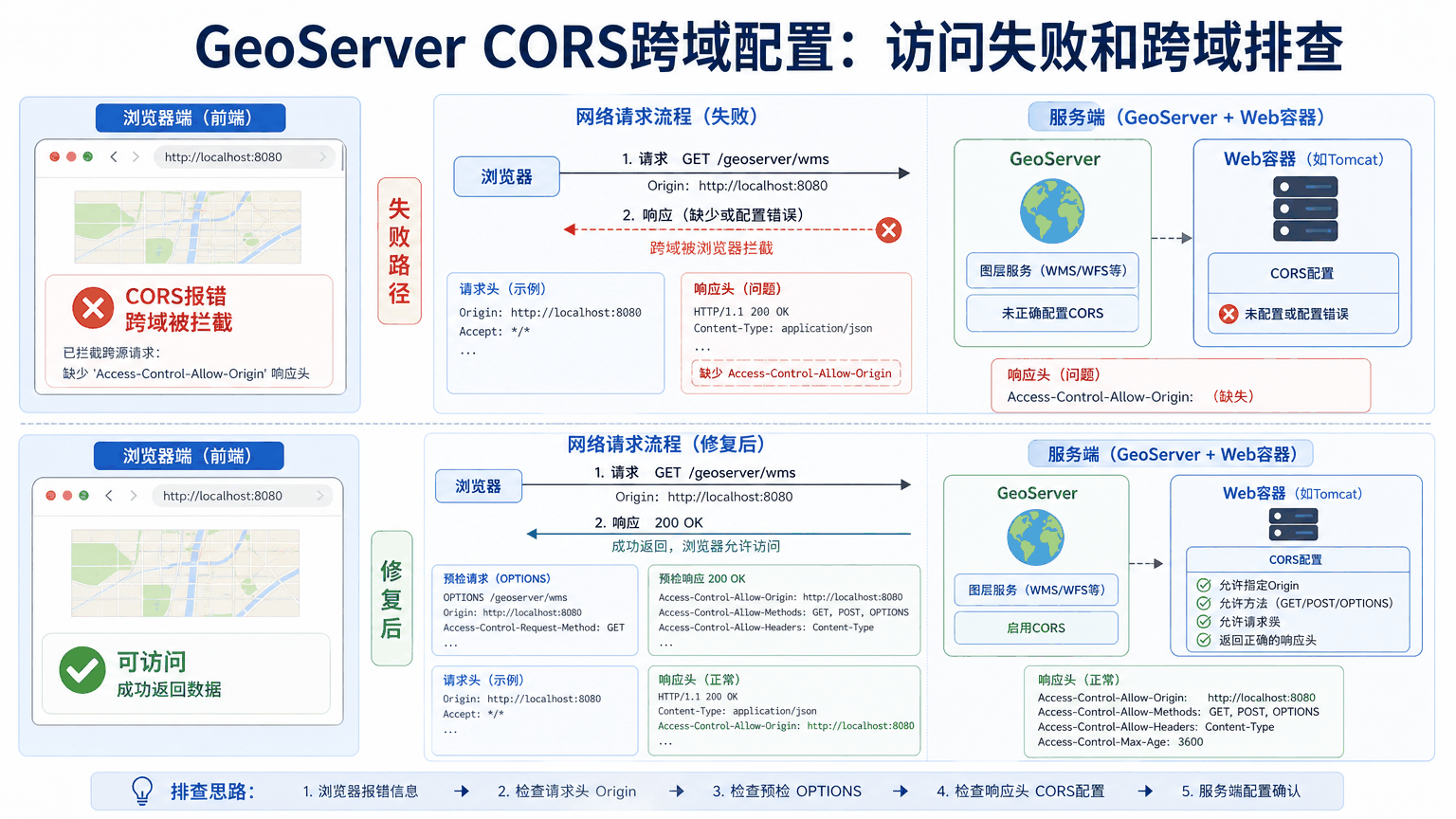Click the 图层服务 (WMS/WFS等) box in failure panel
Viewport: 1456px width, 819px height.
tap(1052, 270)
